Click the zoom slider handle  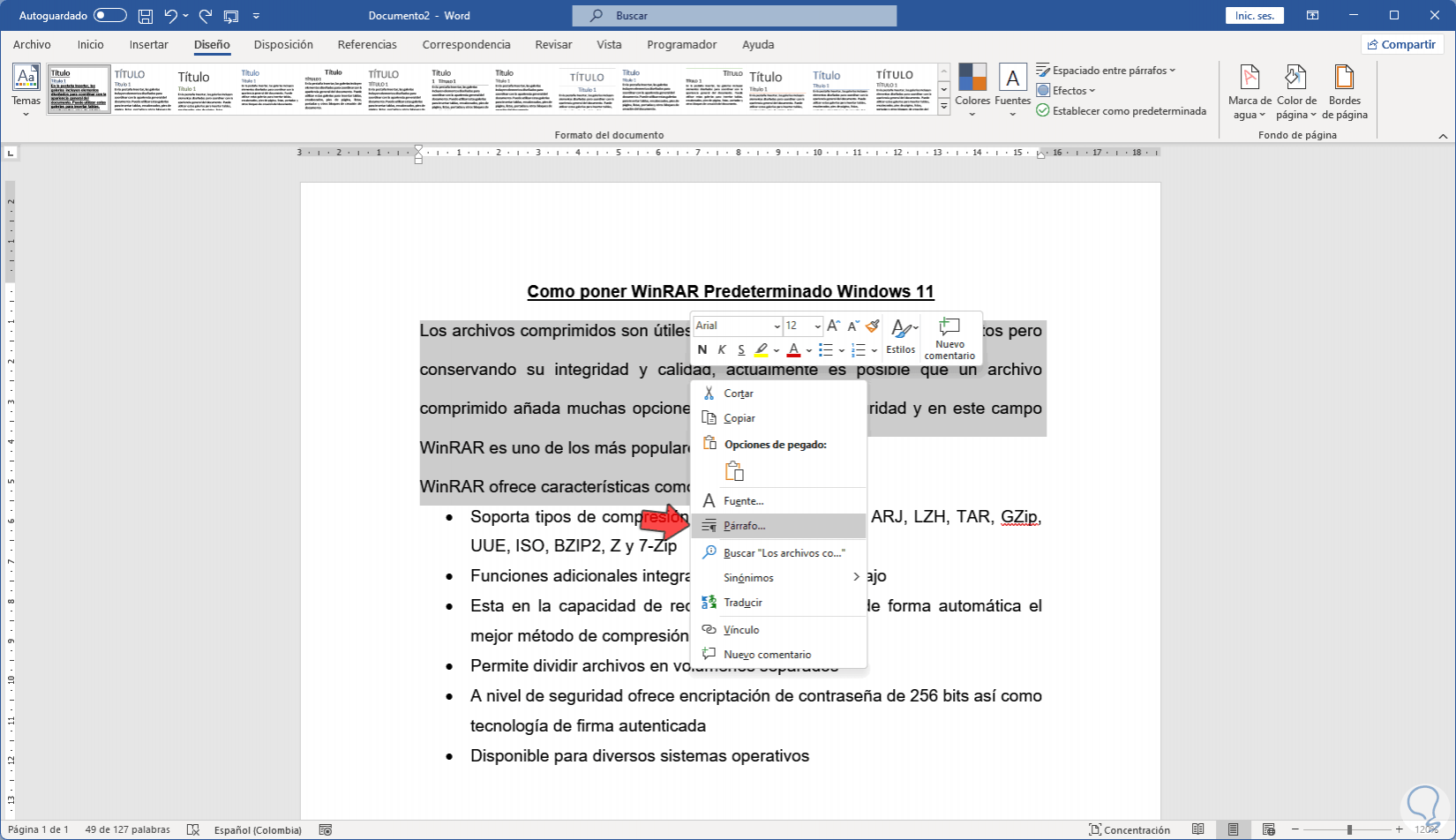pyautogui.click(x=1349, y=829)
